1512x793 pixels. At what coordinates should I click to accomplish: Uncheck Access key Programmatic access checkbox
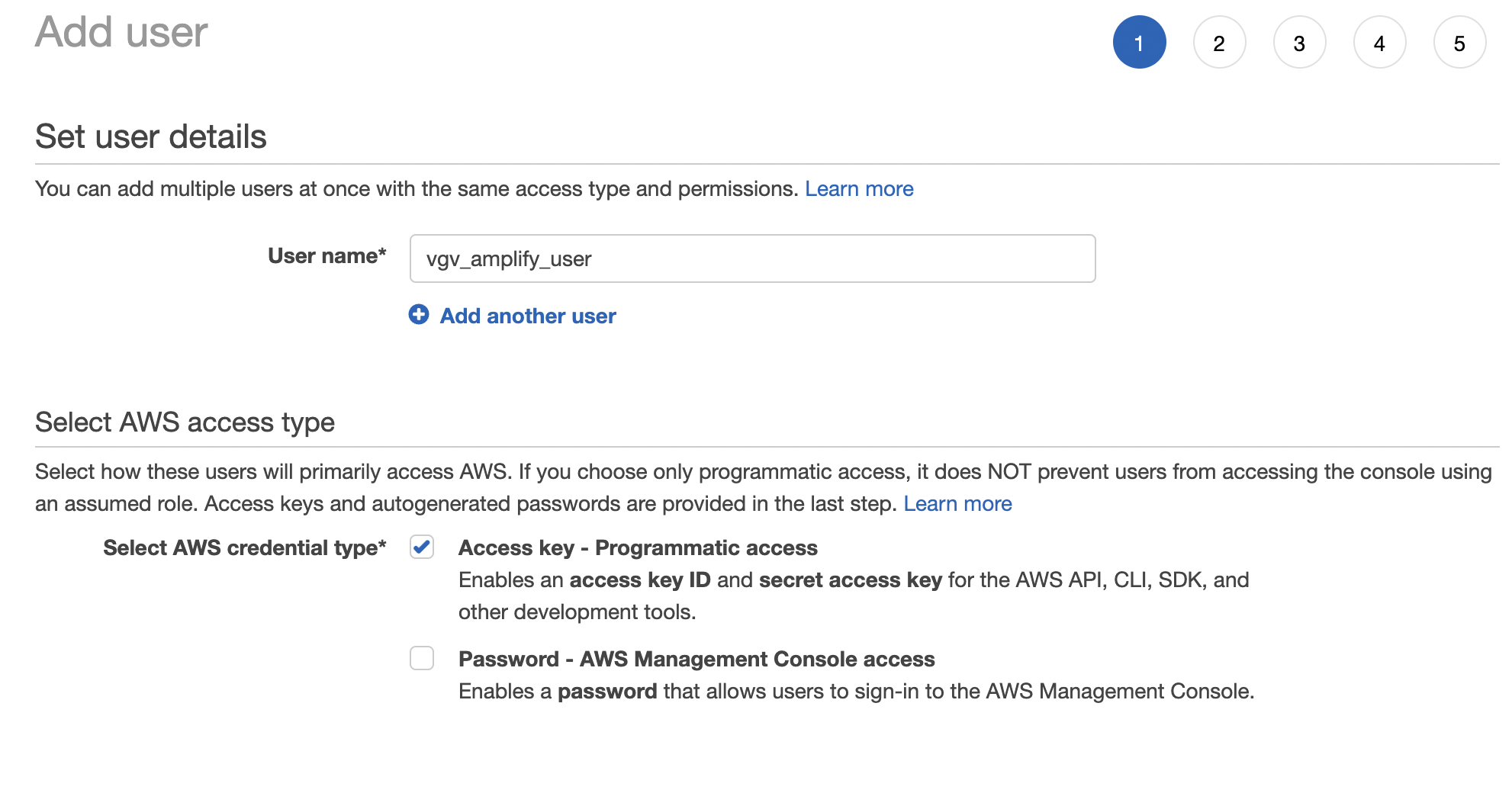tap(422, 547)
